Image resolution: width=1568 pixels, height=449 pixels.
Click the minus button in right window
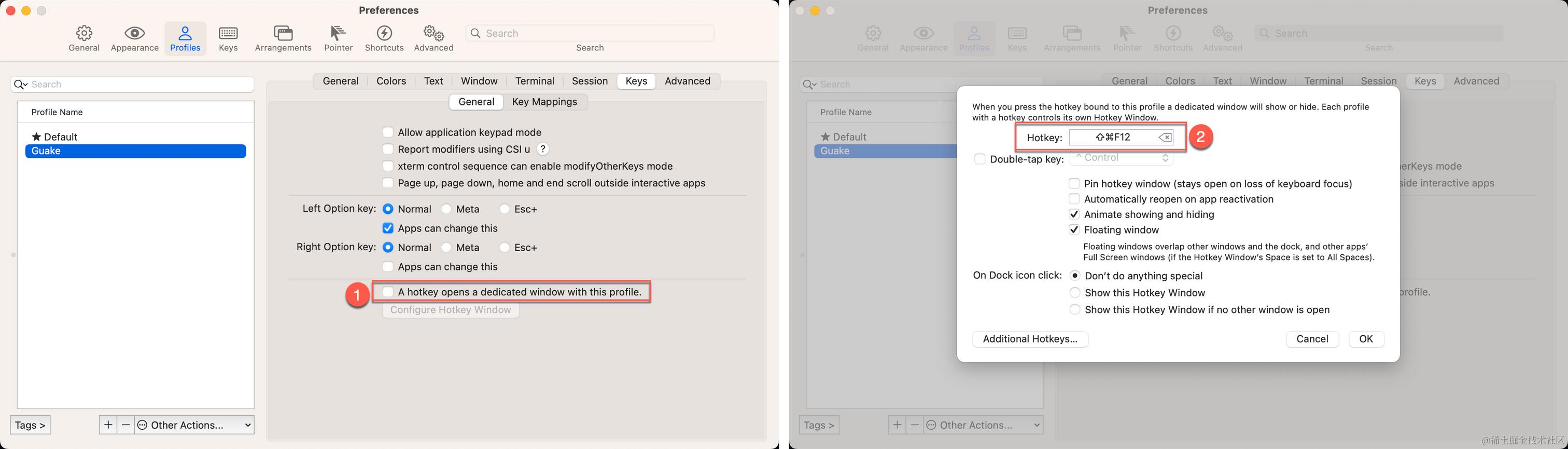[915, 425]
